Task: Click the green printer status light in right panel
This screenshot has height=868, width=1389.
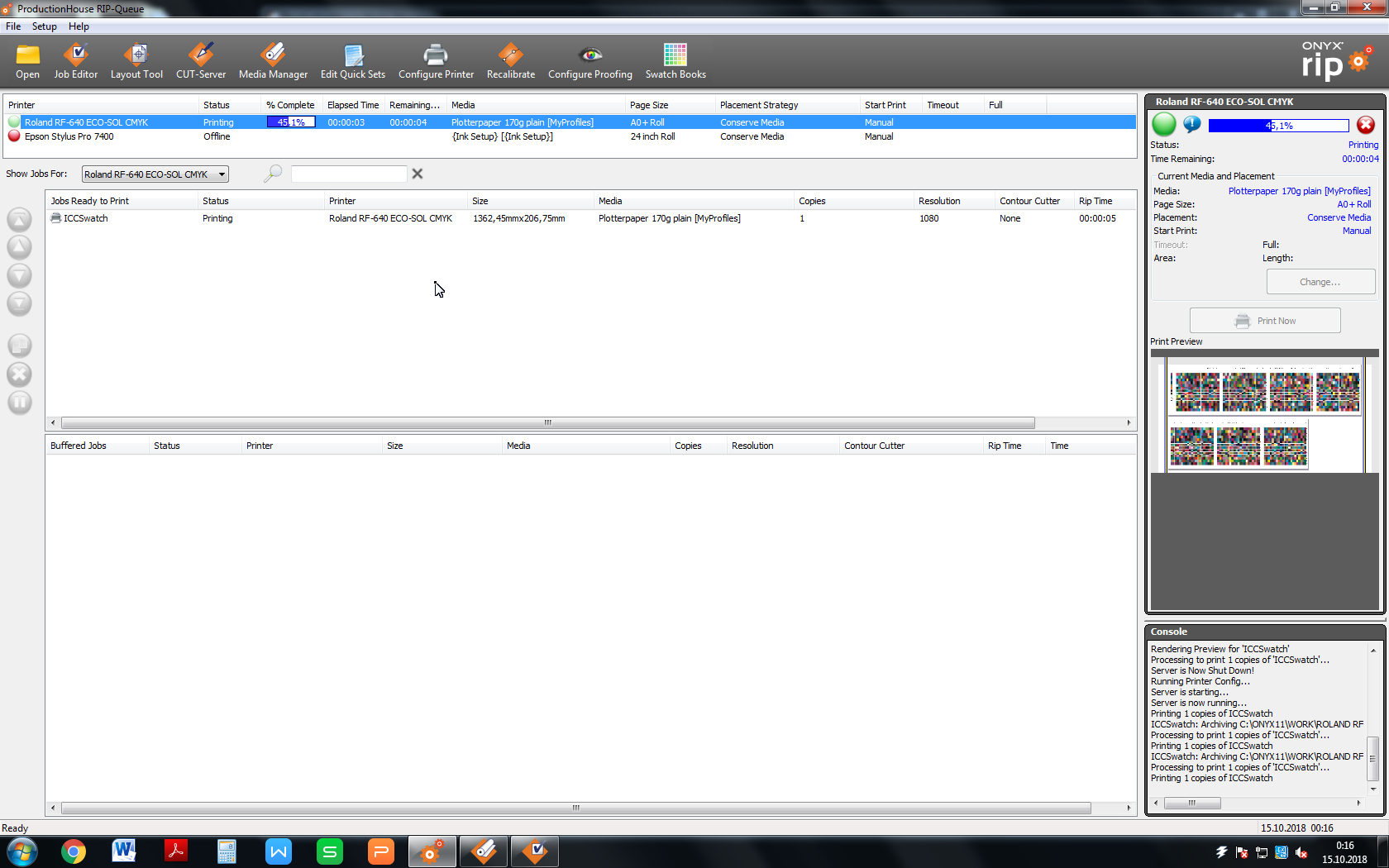Action: pyautogui.click(x=1164, y=125)
